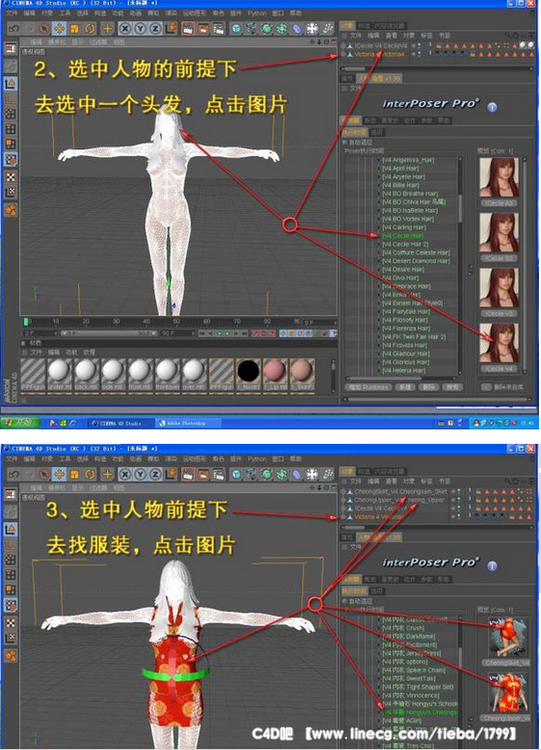The height and width of the screenshot is (750, 541).
Task: Toggle the Y axis lock in upper window
Action: click(140, 29)
